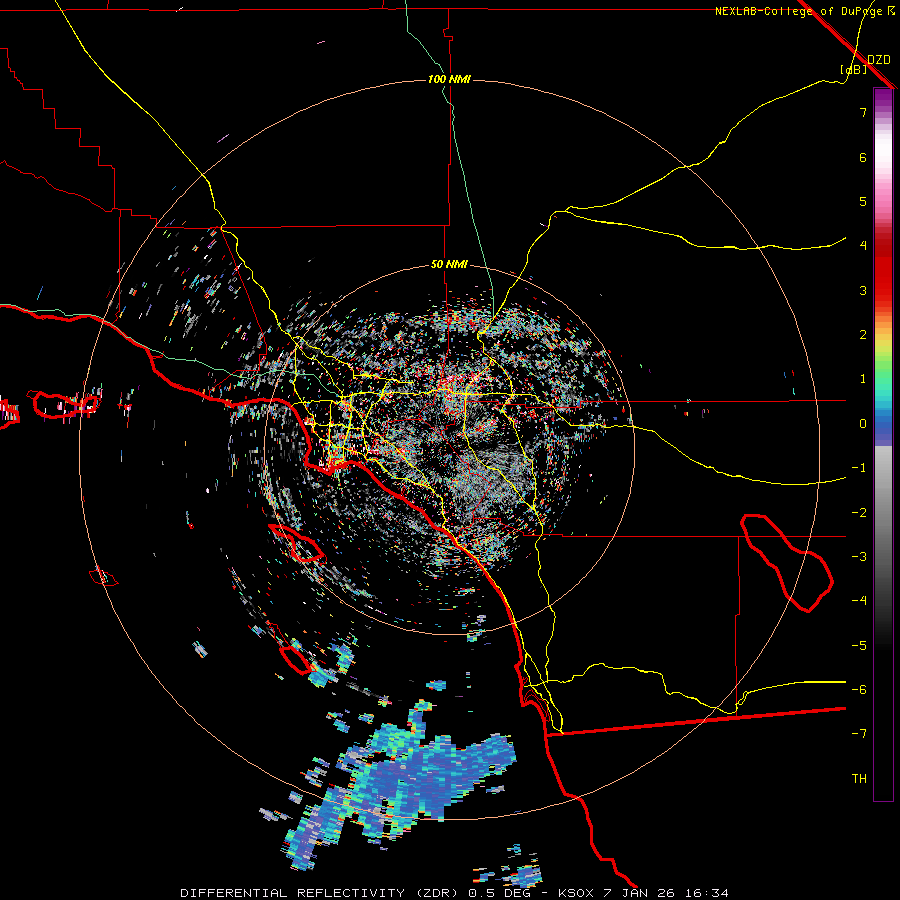Viewport: 900px width, 900px height.
Task: Click the color scale value 1
Action: pos(863,379)
